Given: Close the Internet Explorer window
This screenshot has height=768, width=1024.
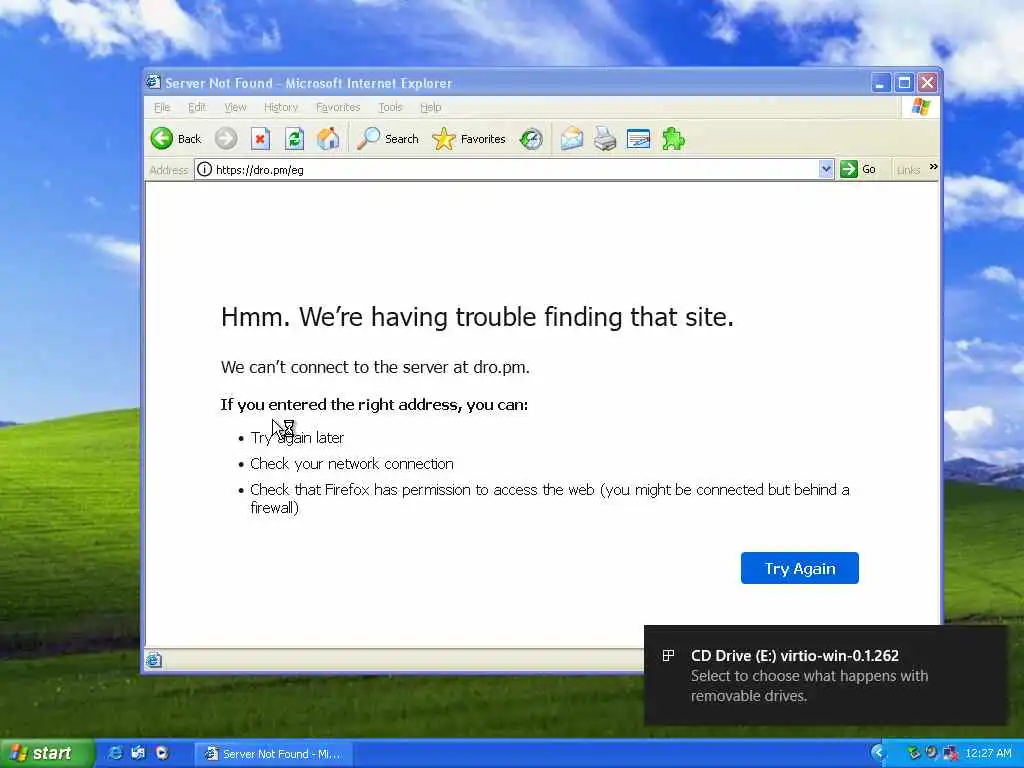Looking at the screenshot, I should click(927, 82).
